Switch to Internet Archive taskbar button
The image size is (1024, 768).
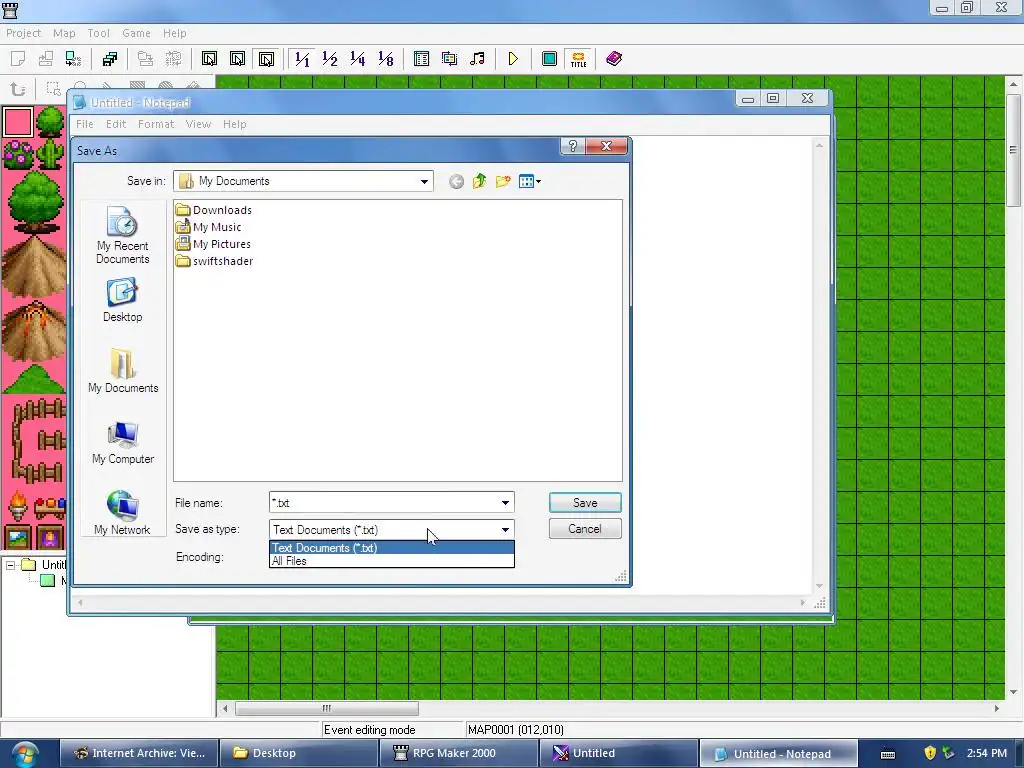pos(138,753)
